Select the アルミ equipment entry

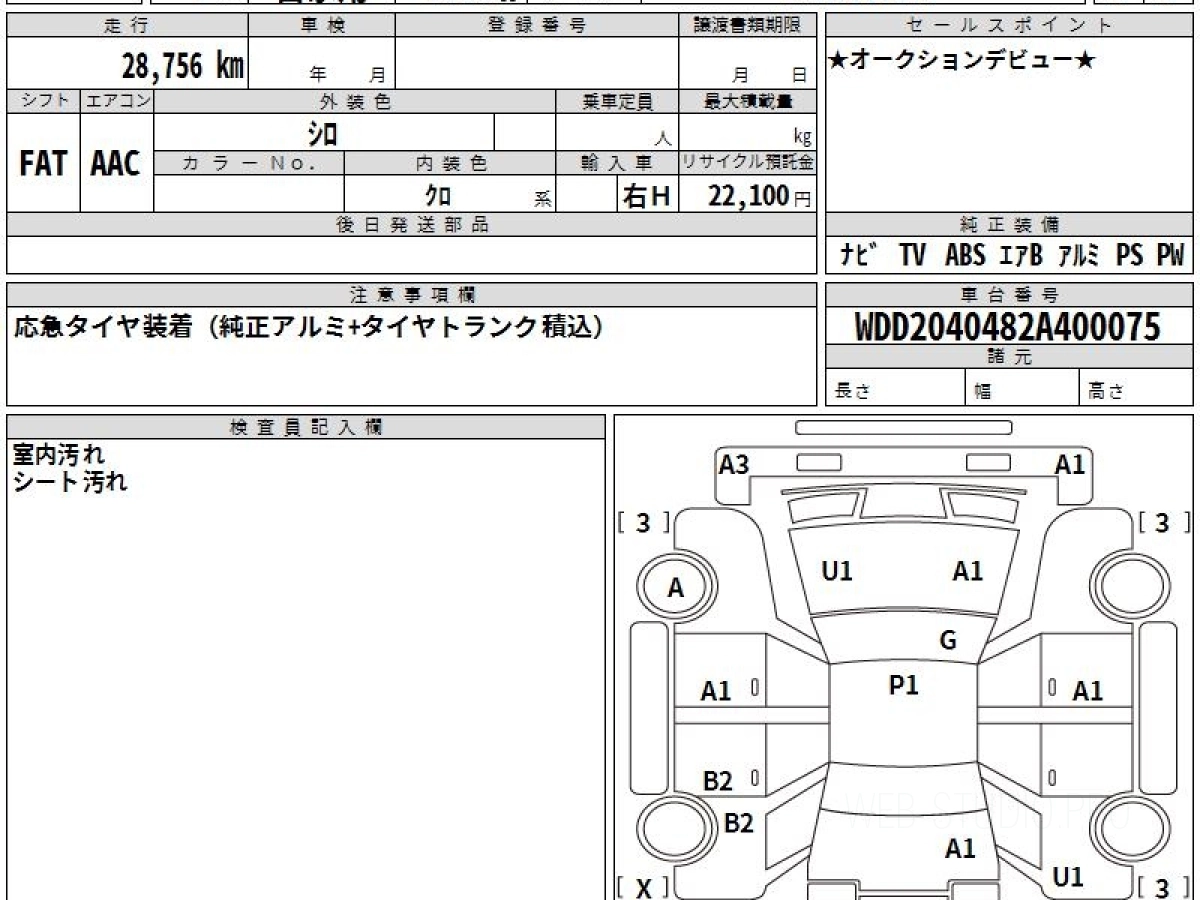point(1079,255)
